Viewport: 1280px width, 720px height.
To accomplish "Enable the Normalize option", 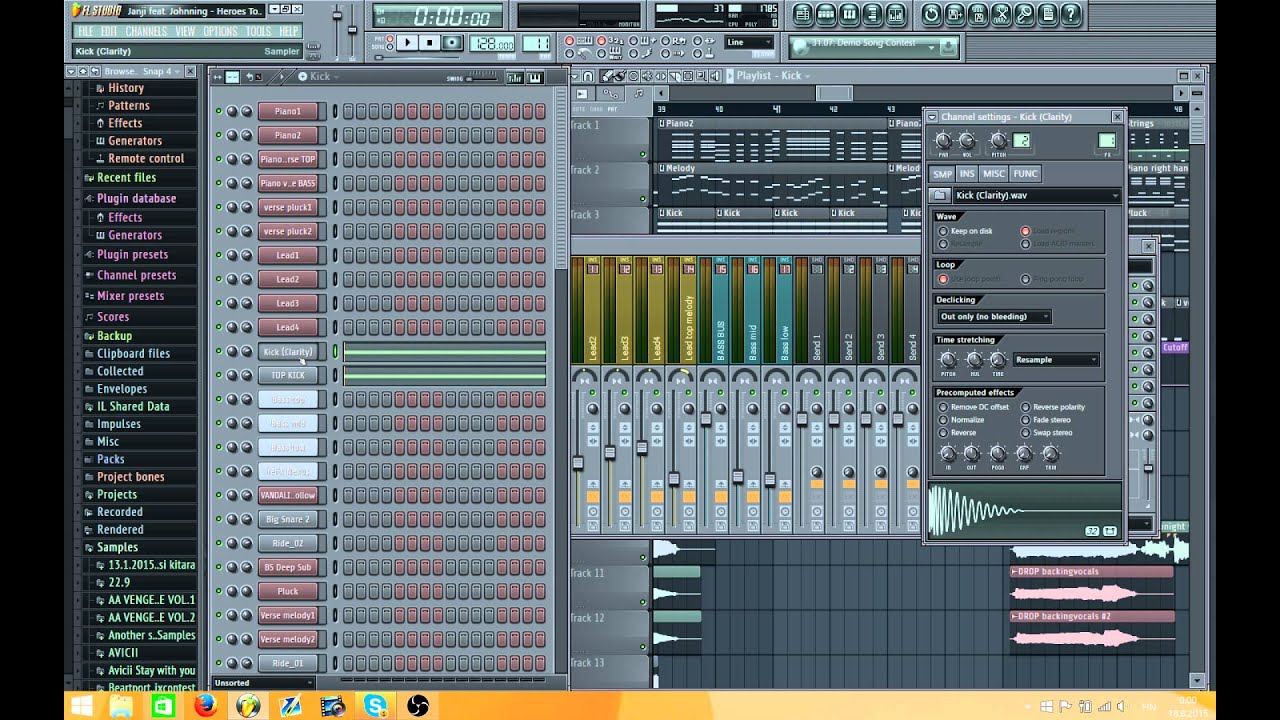I will 943,420.
